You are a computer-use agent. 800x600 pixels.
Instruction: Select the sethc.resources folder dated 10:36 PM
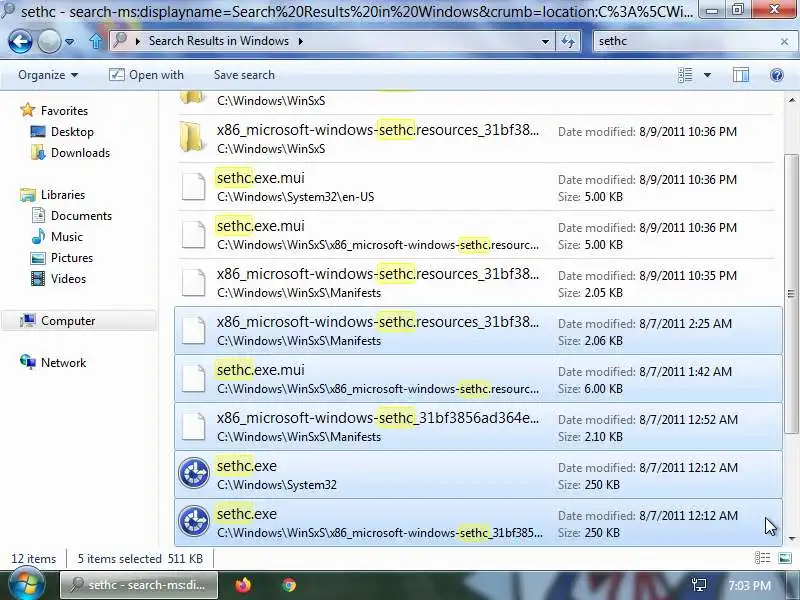(x=478, y=139)
